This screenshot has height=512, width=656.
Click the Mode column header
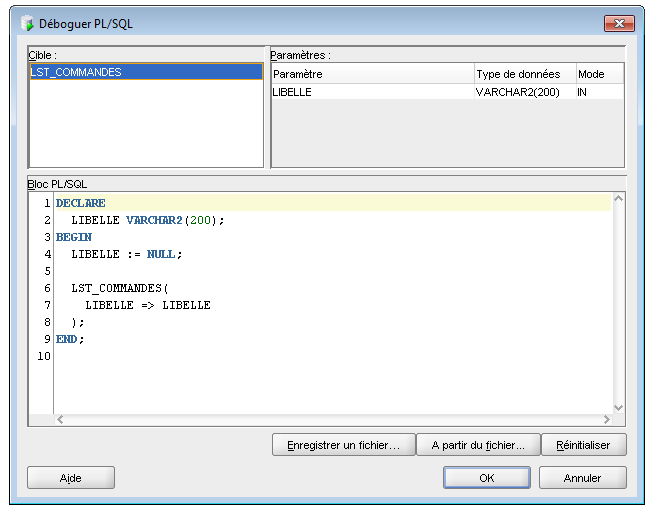point(598,74)
